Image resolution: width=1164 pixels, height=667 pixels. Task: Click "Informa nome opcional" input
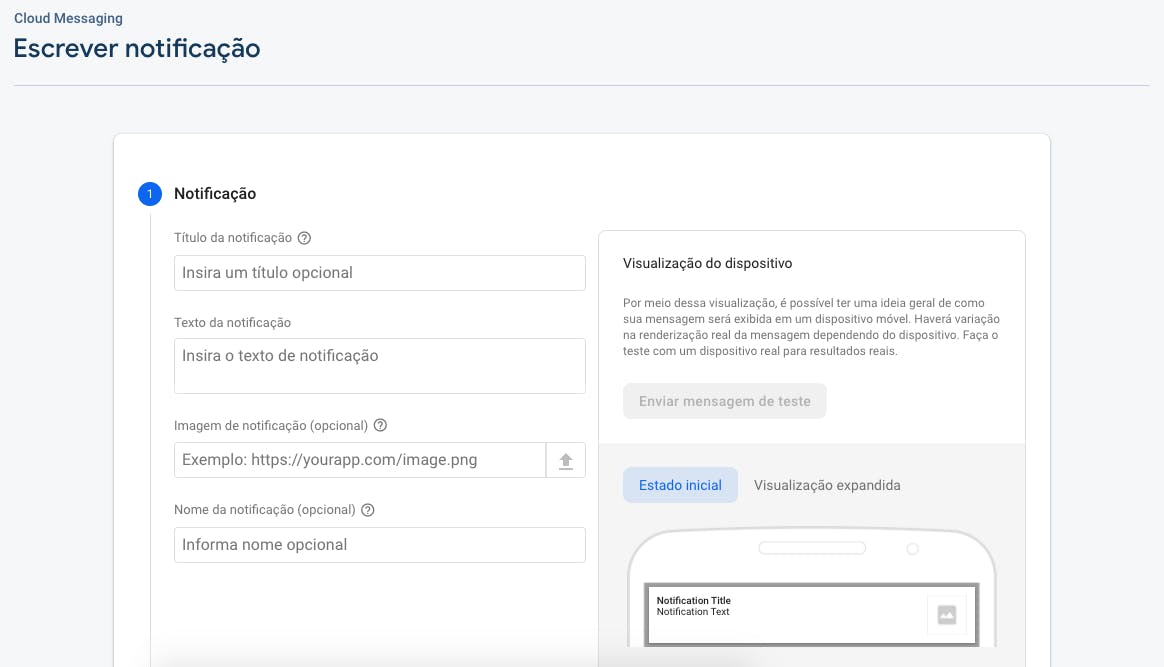pyautogui.click(x=380, y=545)
